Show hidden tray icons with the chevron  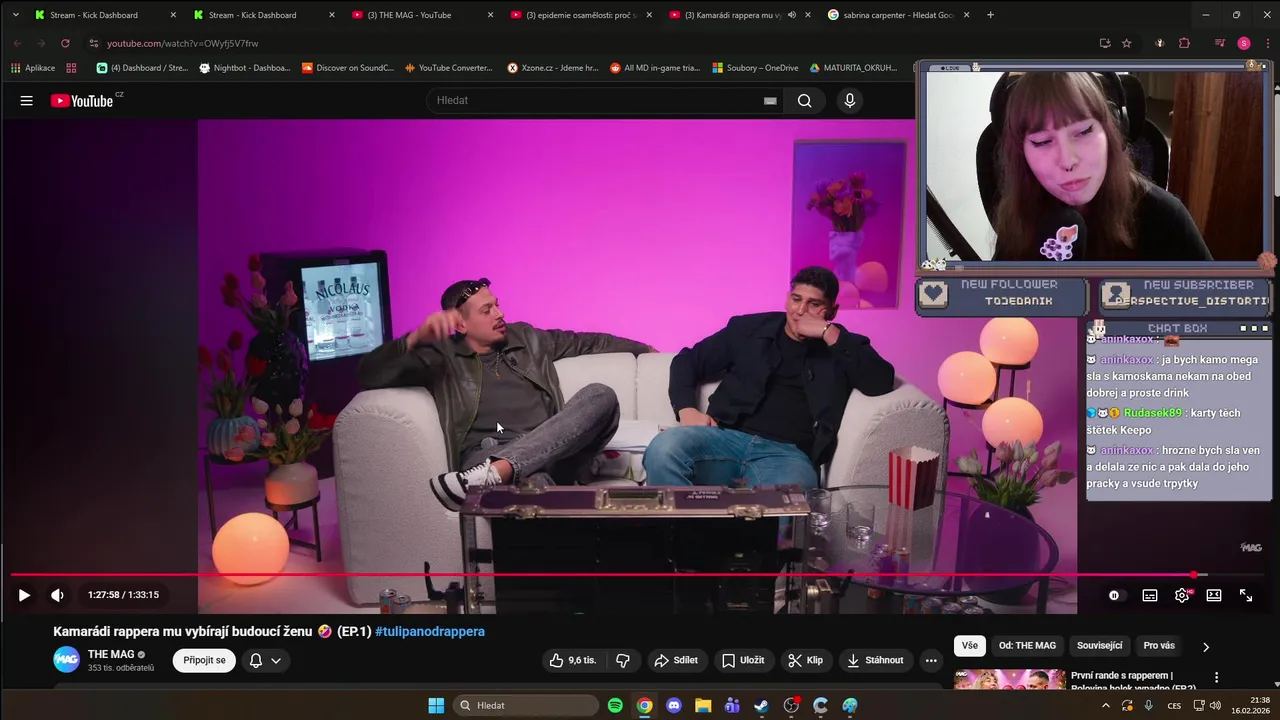[x=1106, y=706]
